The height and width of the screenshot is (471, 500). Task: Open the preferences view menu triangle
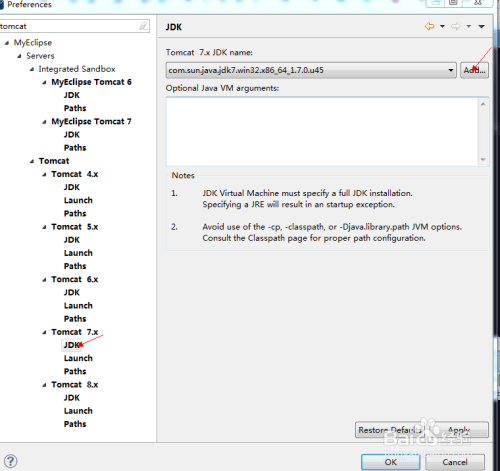click(x=481, y=26)
